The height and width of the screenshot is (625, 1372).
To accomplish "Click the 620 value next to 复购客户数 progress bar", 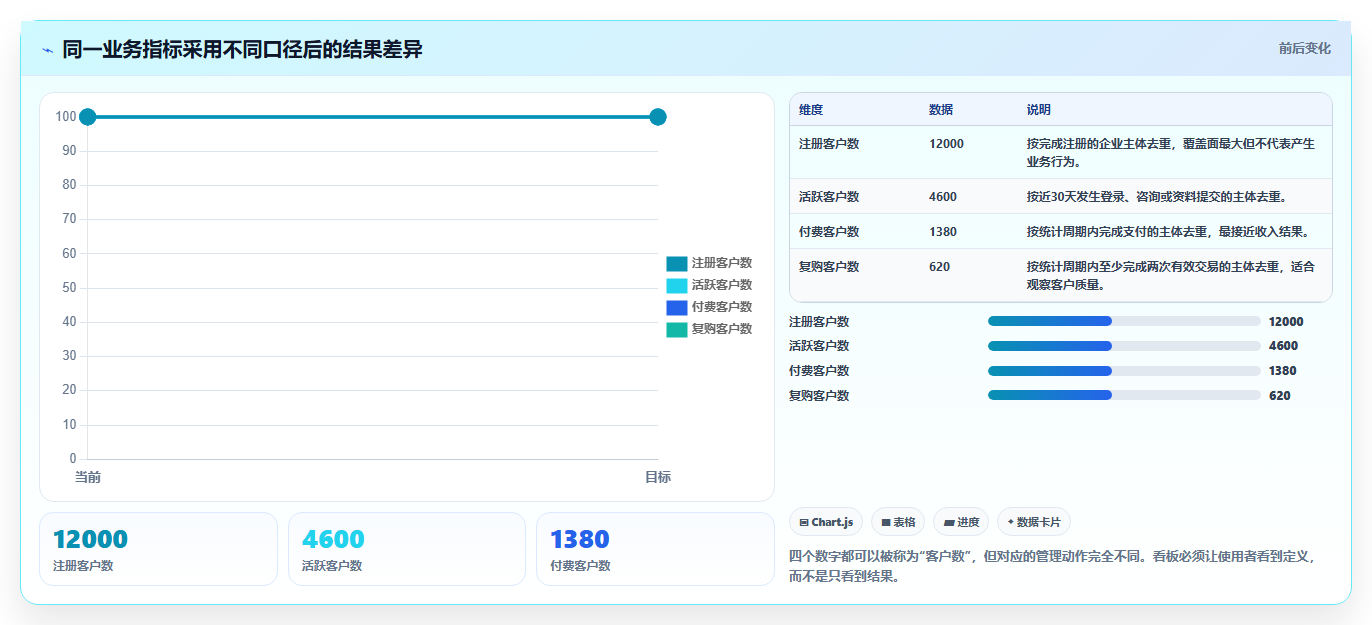I will coord(1279,396).
